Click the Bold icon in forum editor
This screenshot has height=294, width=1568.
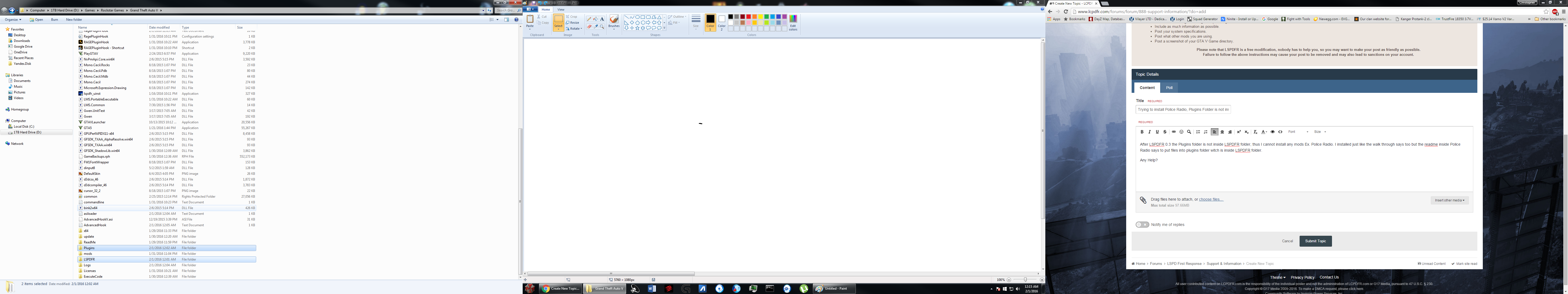(x=1142, y=132)
